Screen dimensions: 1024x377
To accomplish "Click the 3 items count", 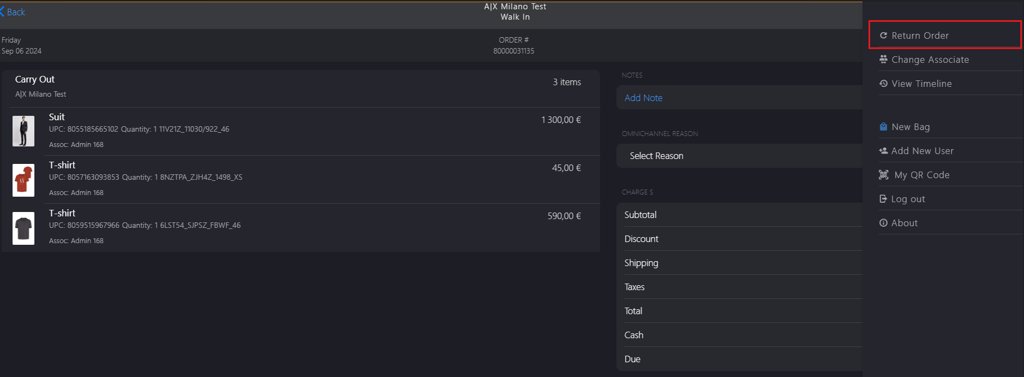I will pos(566,82).
